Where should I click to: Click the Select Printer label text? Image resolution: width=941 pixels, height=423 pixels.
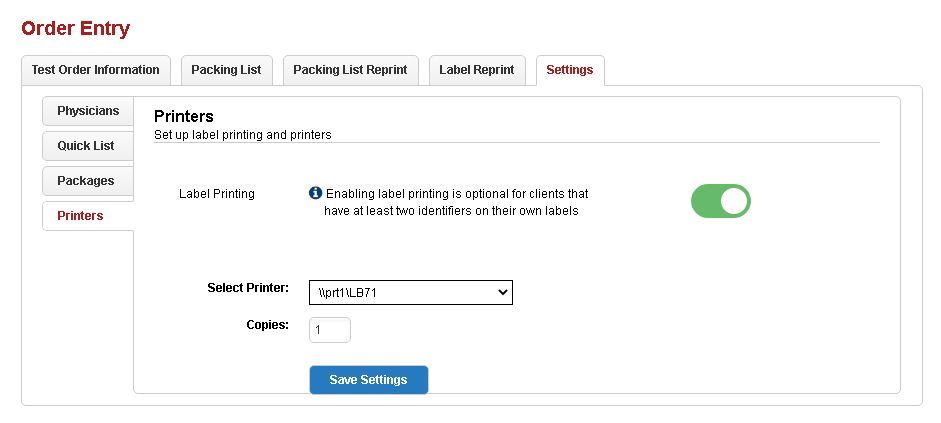[x=248, y=288]
